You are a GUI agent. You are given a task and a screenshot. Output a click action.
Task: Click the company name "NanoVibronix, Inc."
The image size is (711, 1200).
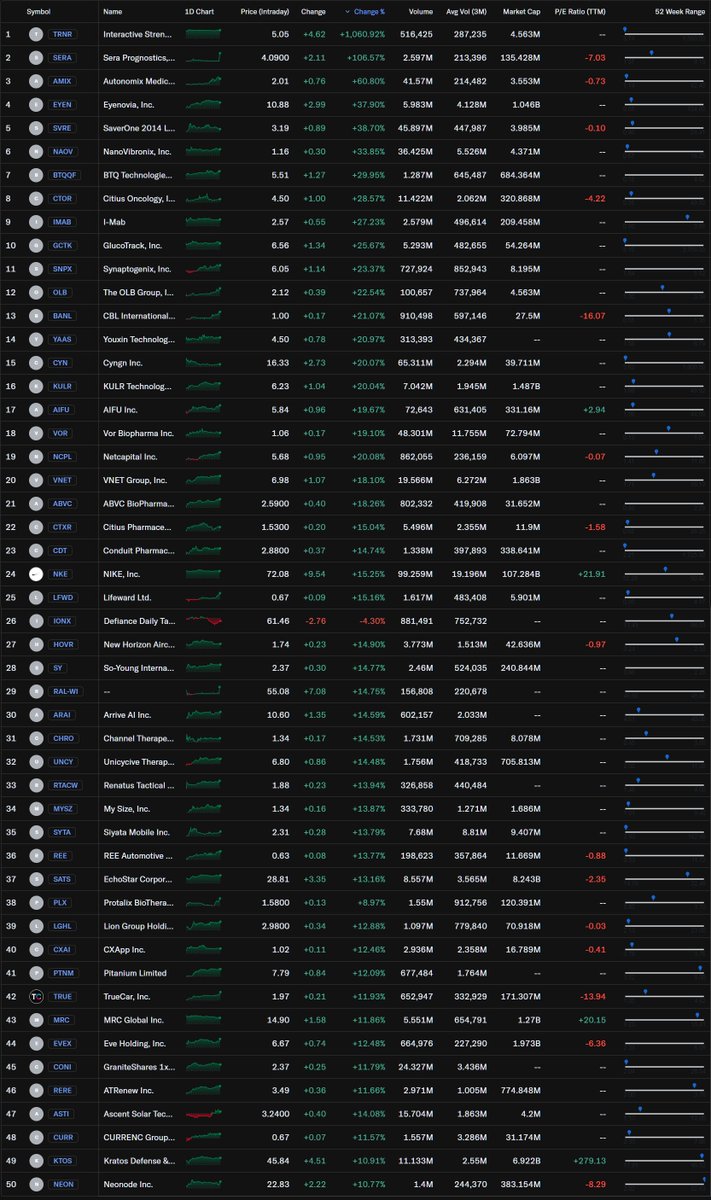pyautogui.click(x=137, y=151)
